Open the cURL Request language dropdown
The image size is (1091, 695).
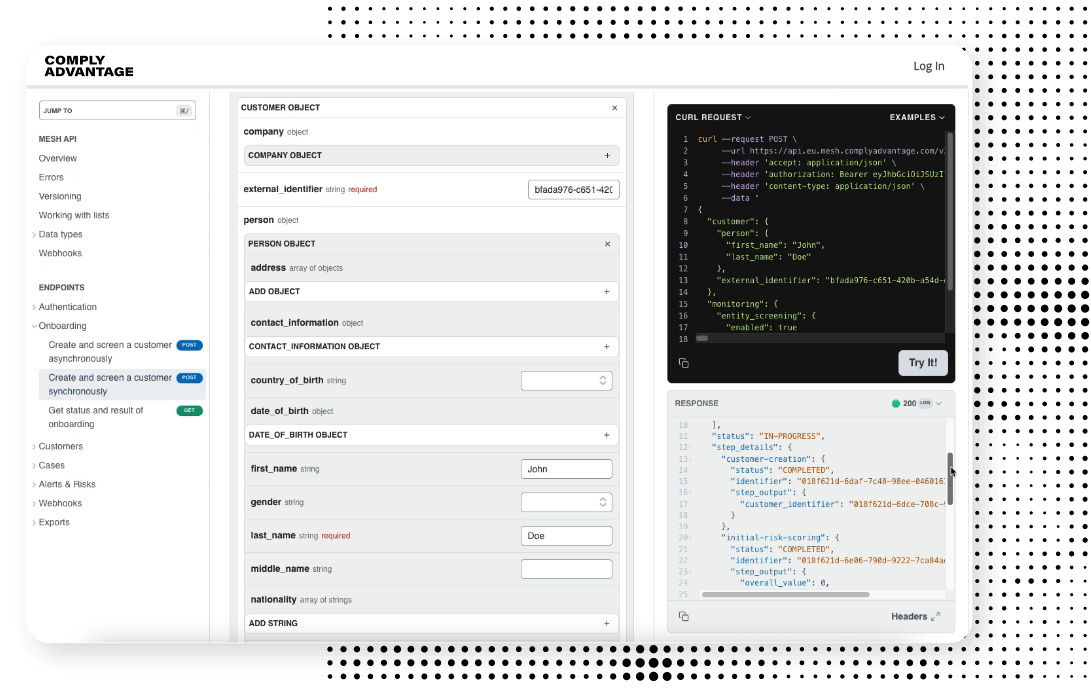pyautogui.click(x=713, y=118)
